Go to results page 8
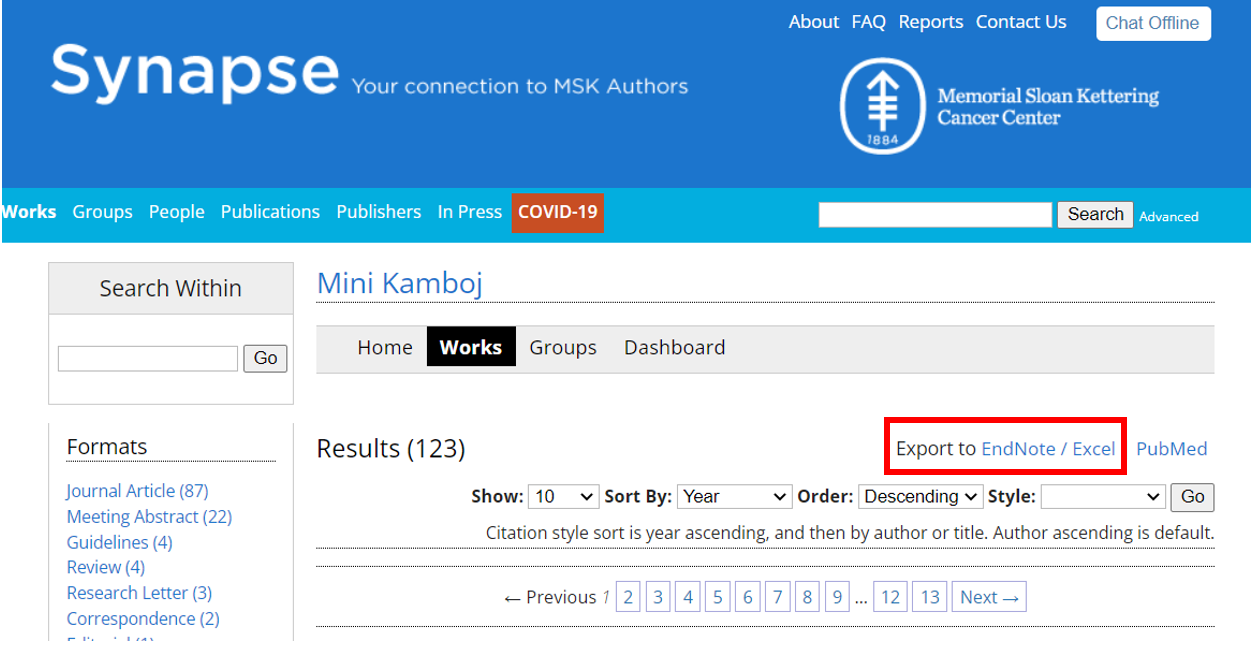This screenshot has height=661, width=1254. coord(807,597)
